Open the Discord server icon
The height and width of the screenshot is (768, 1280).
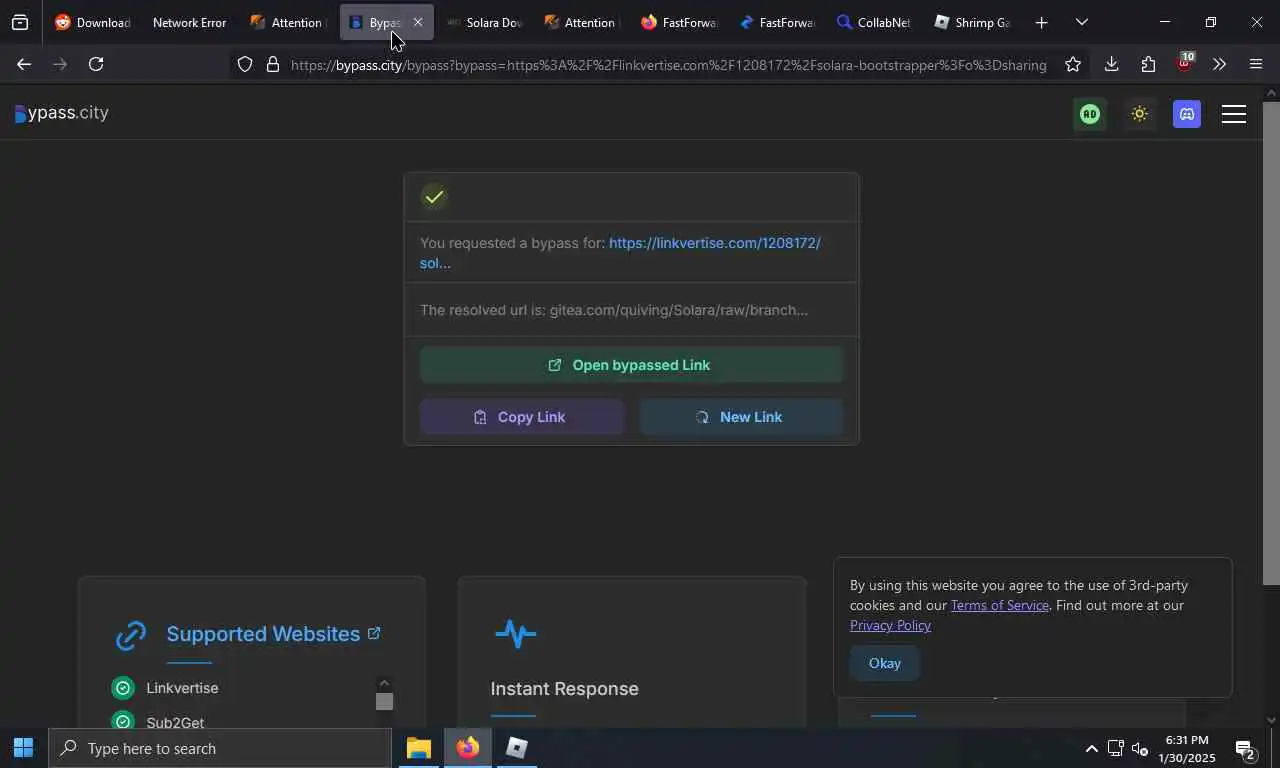pyautogui.click(x=1187, y=114)
